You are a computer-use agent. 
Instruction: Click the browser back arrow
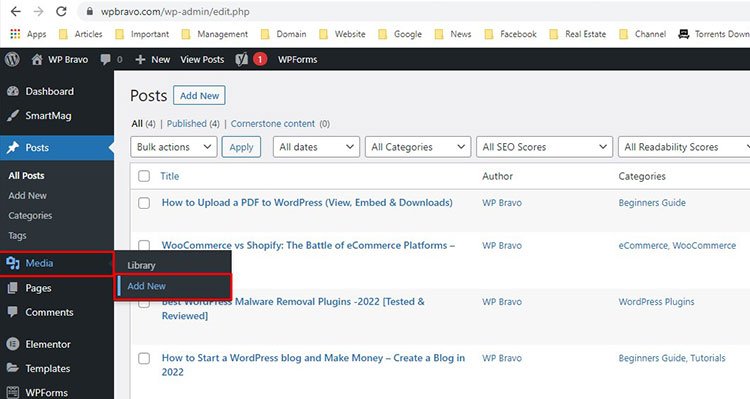click(x=15, y=11)
